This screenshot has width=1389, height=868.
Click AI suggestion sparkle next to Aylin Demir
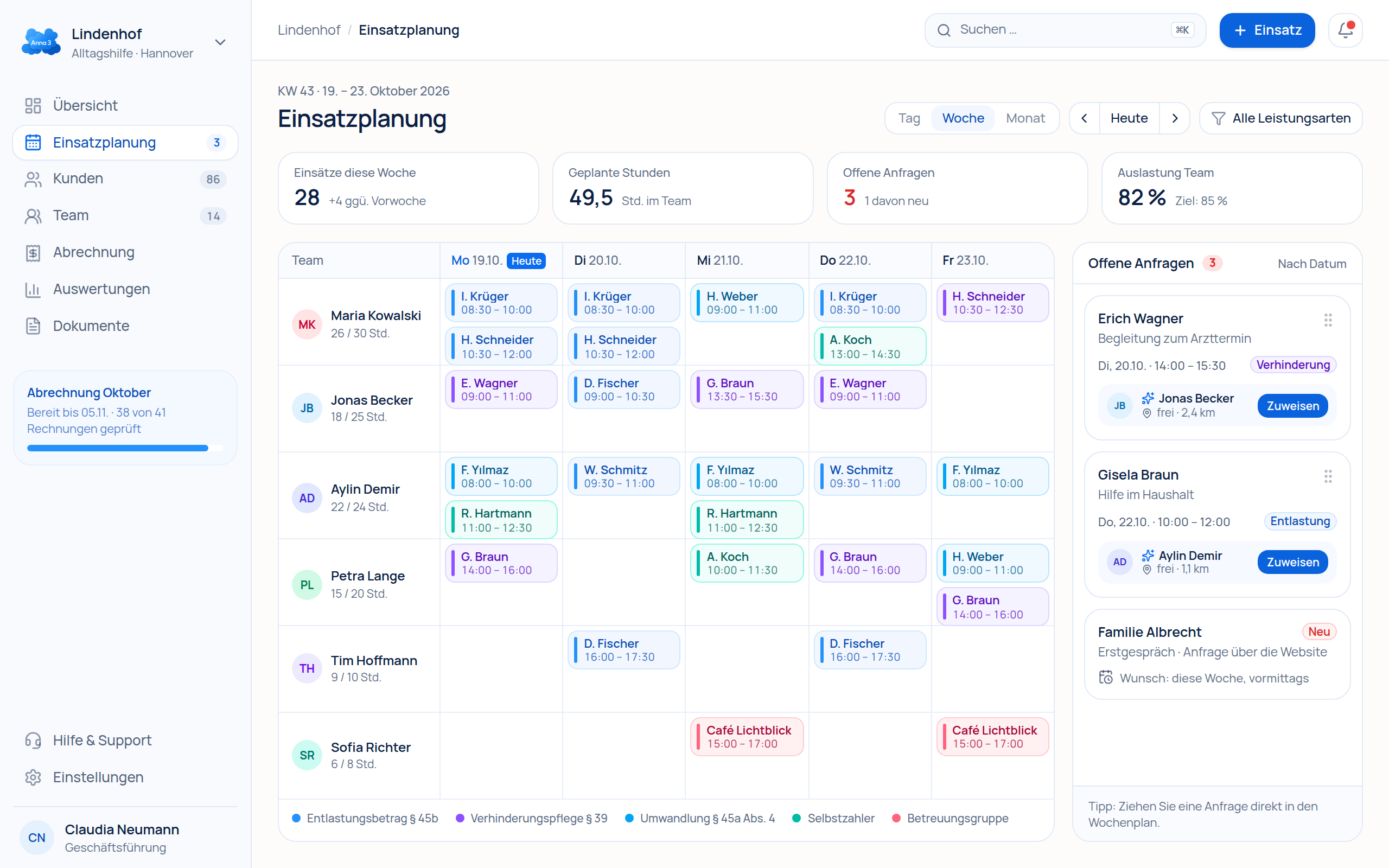1148,555
